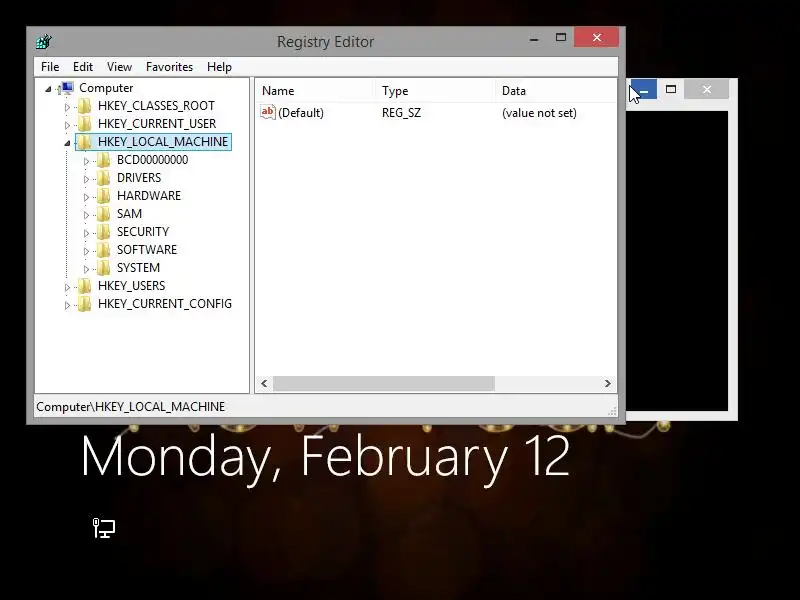Image resolution: width=800 pixels, height=600 pixels.
Task: Click the (value not set) data cell
Action: point(539,113)
